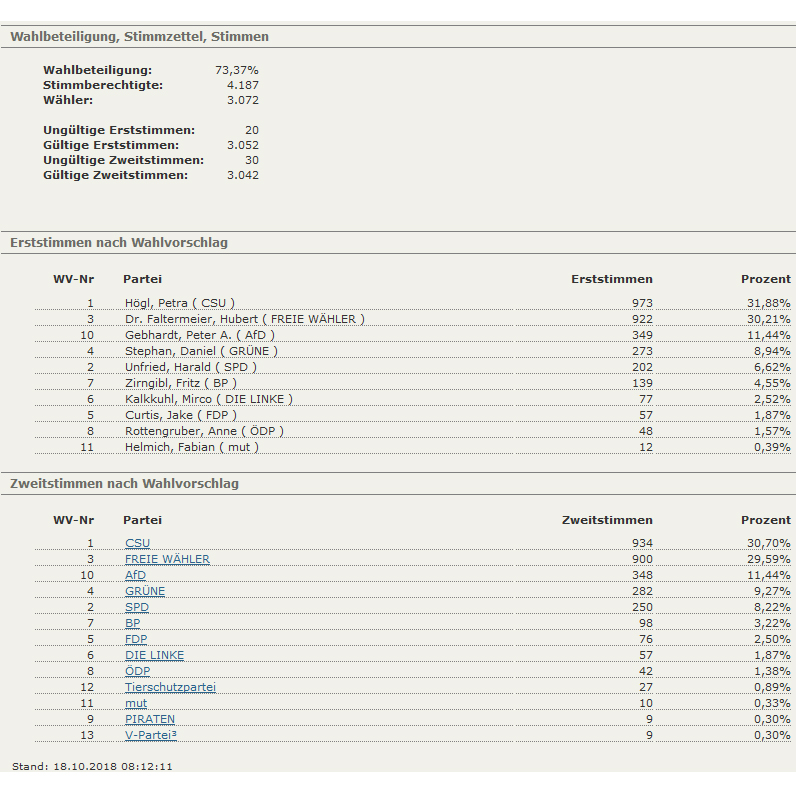The width and height of the screenshot is (796, 794).
Task: Open the DIE LINKE party link
Action: [154, 655]
